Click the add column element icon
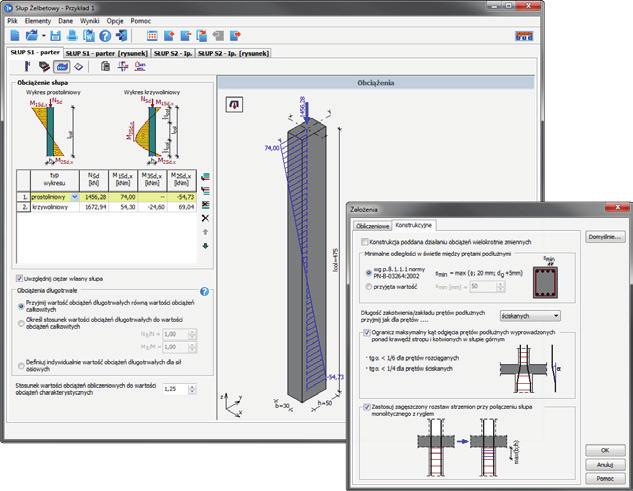 coord(169,36)
